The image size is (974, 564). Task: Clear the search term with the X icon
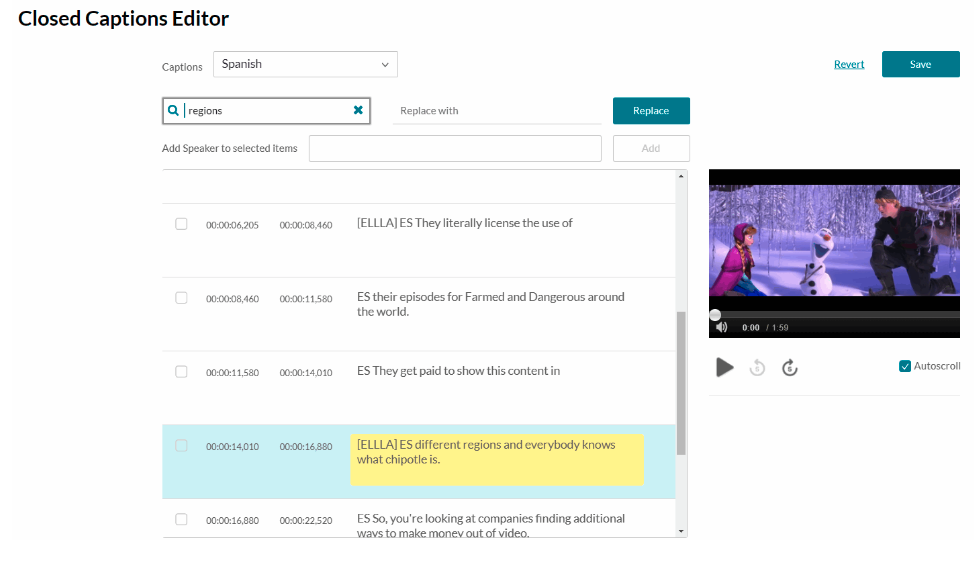[358, 110]
